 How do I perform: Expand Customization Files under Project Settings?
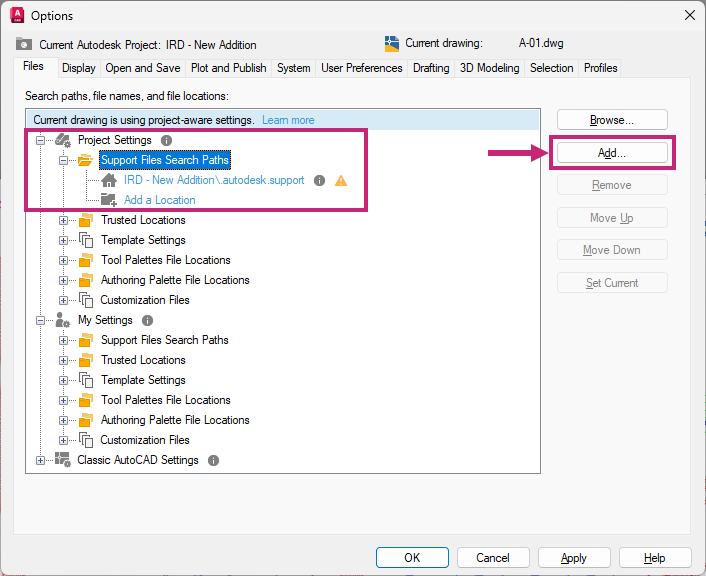(x=63, y=300)
